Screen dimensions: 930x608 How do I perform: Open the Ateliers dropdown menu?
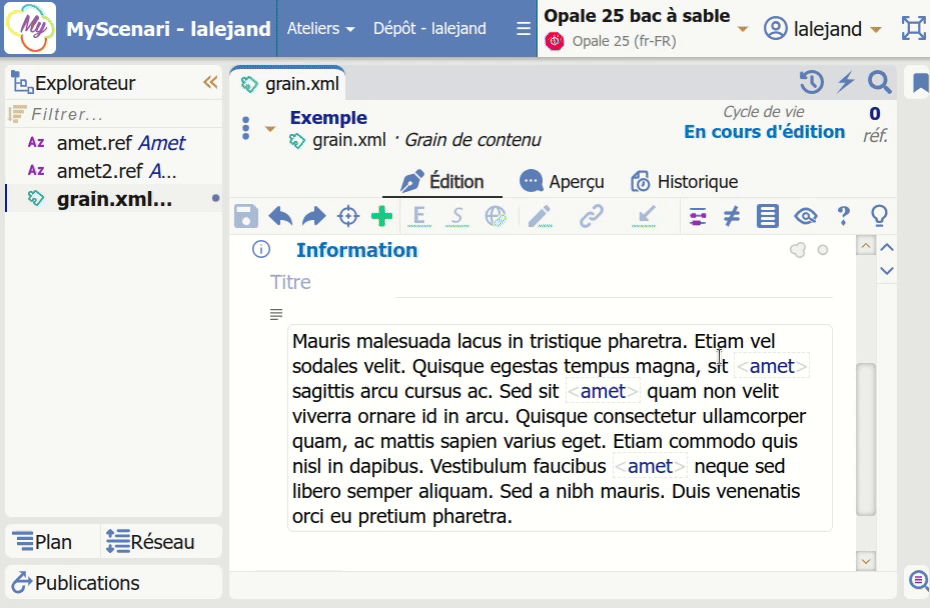(320, 29)
